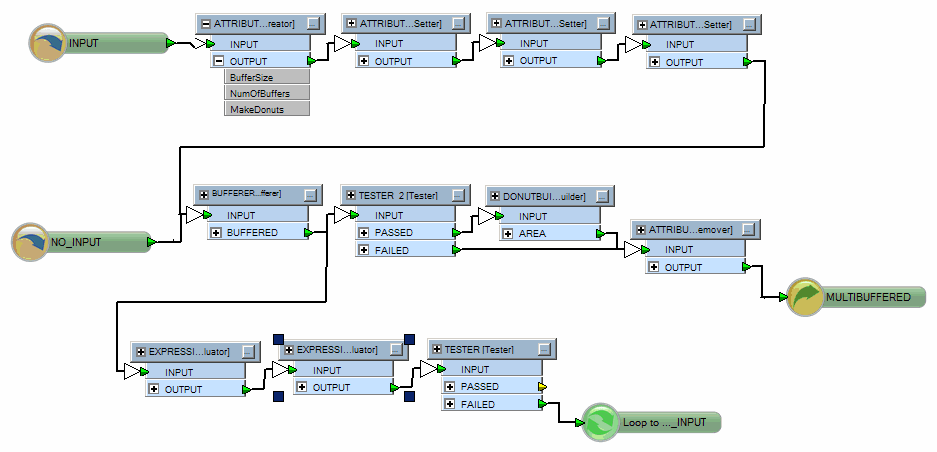The image size is (937, 452).
Task: Expand the FAILED port of TESTER 2
Action: [x=364, y=250]
